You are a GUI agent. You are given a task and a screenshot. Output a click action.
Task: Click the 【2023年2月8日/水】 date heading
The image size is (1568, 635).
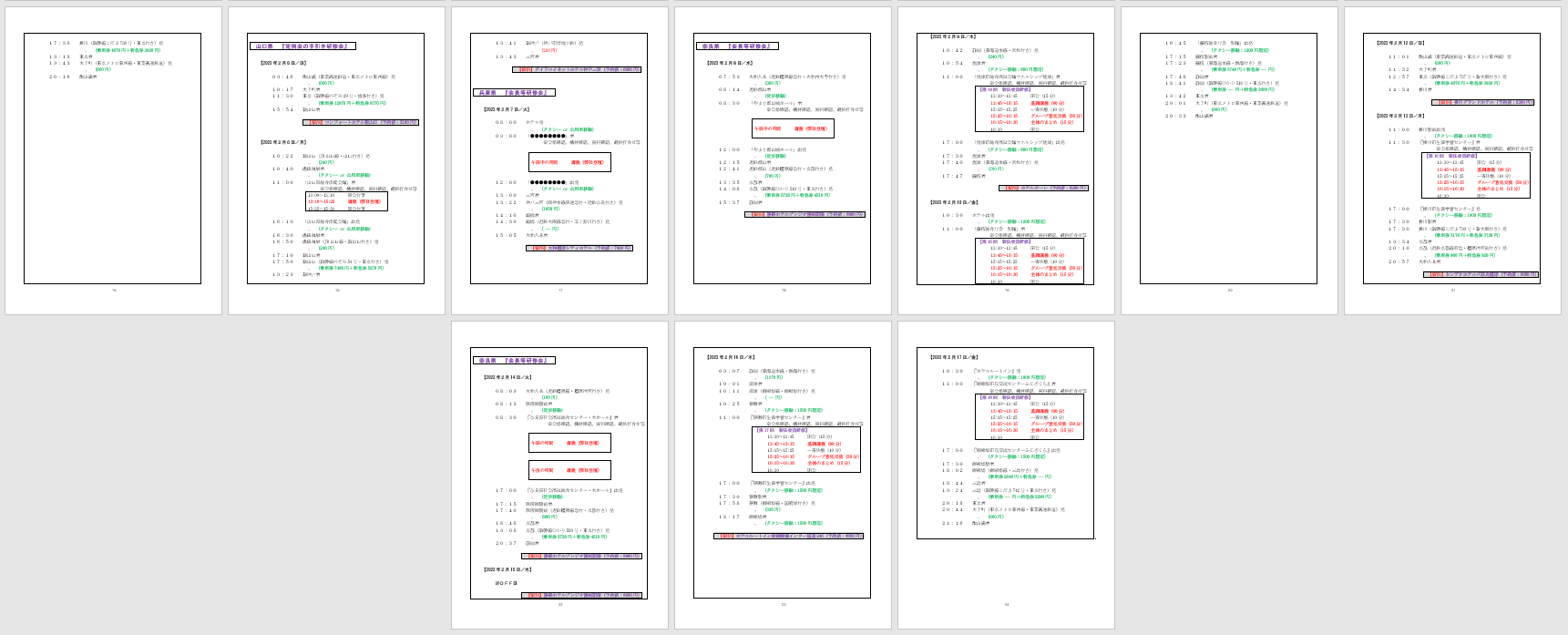tap(730, 64)
